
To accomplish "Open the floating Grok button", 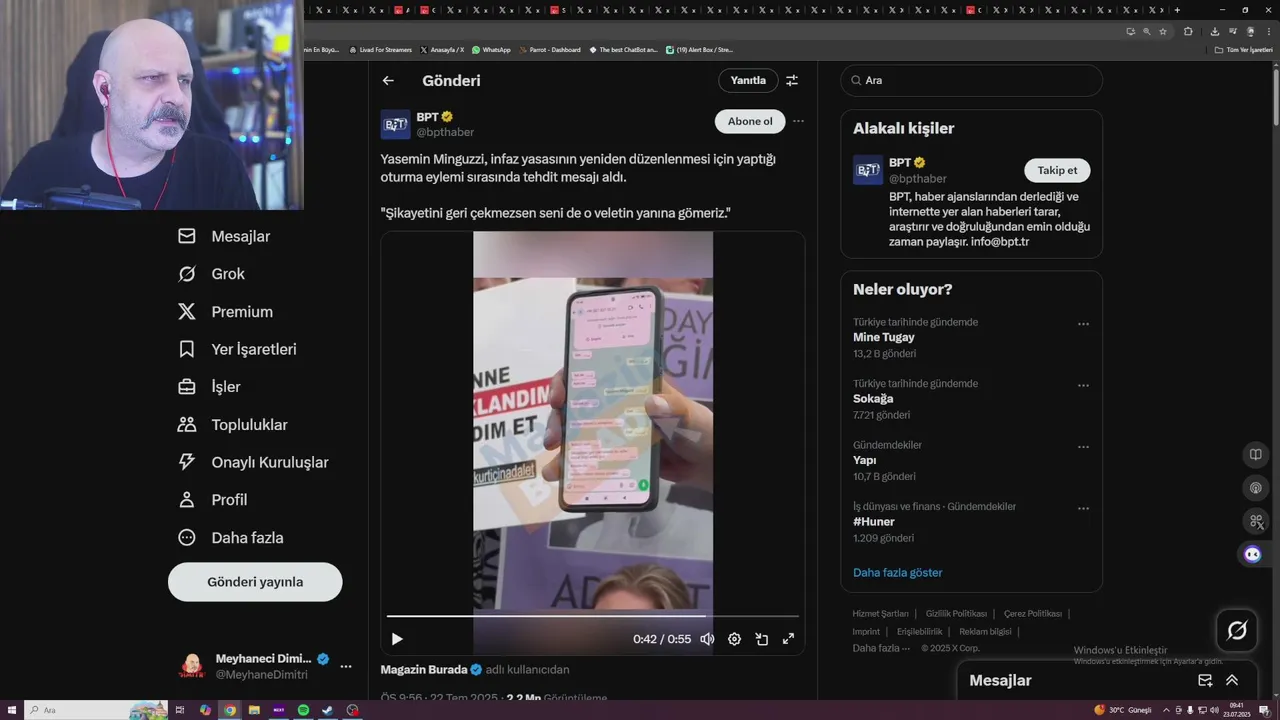I will tap(1237, 630).
